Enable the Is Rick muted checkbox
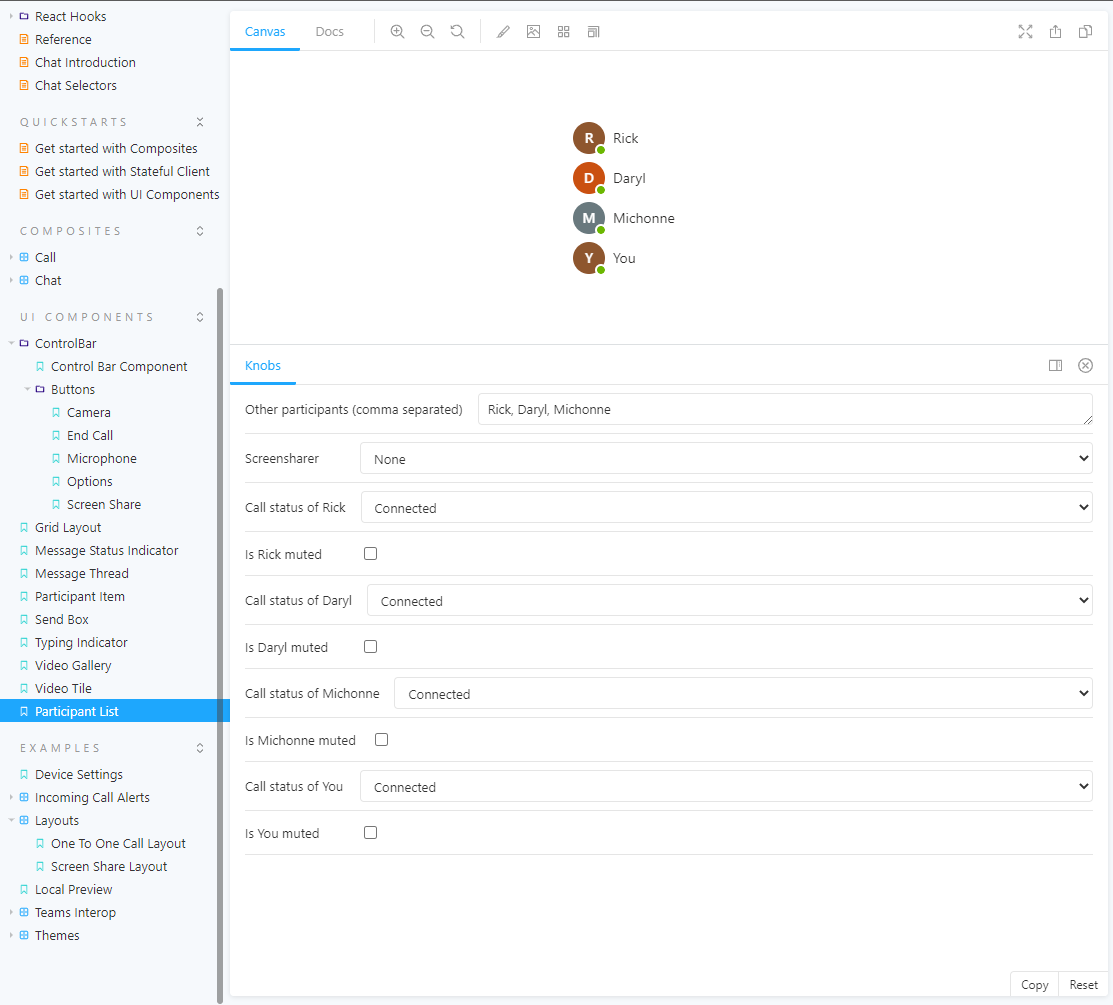 pyautogui.click(x=370, y=553)
